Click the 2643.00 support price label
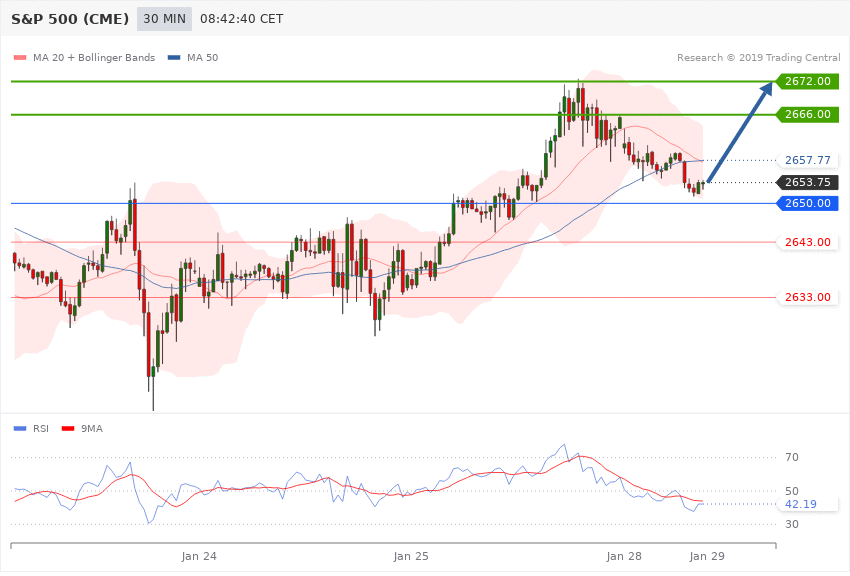850x576 pixels. pyautogui.click(x=808, y=242)
